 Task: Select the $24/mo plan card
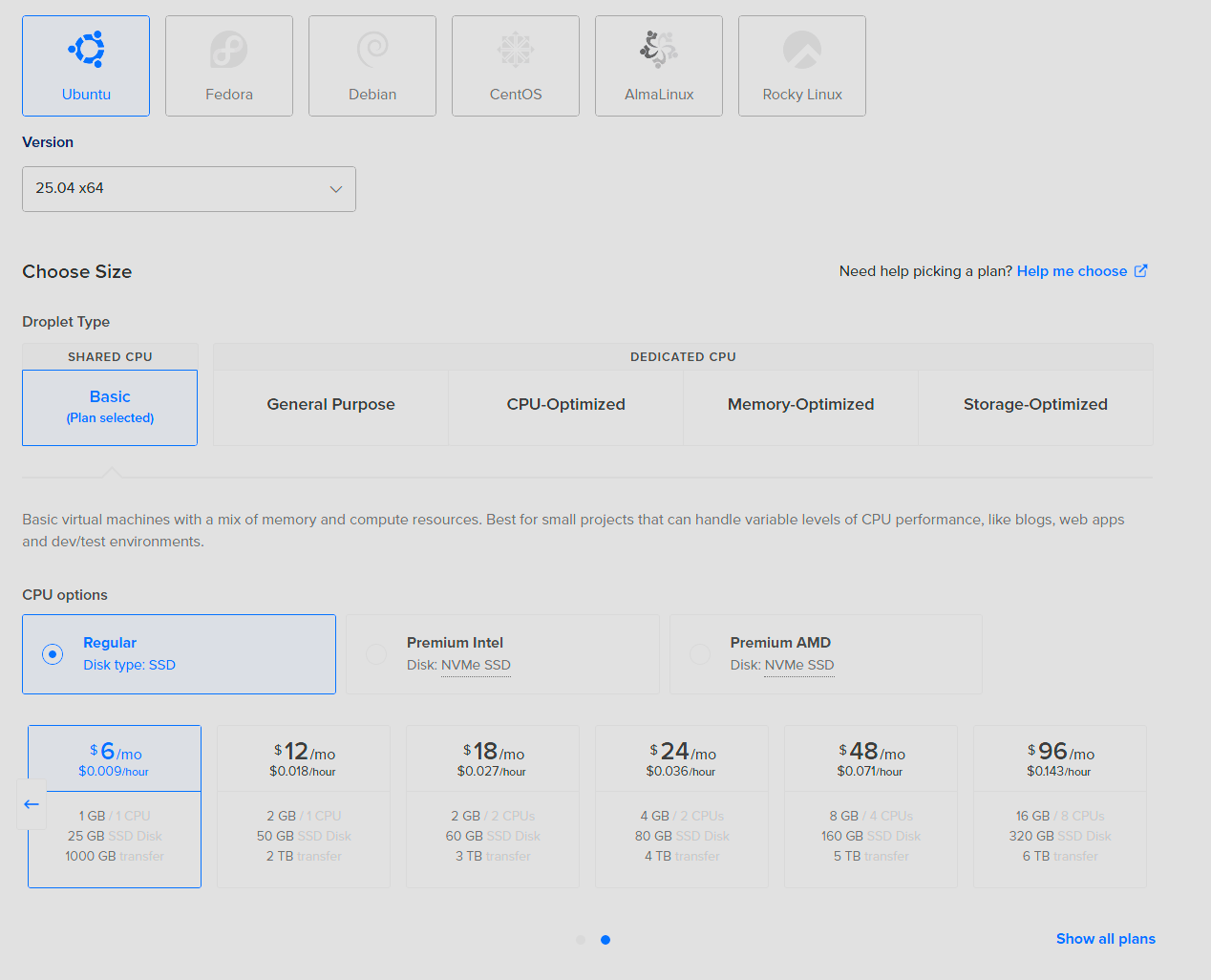[x=682, y=807]
